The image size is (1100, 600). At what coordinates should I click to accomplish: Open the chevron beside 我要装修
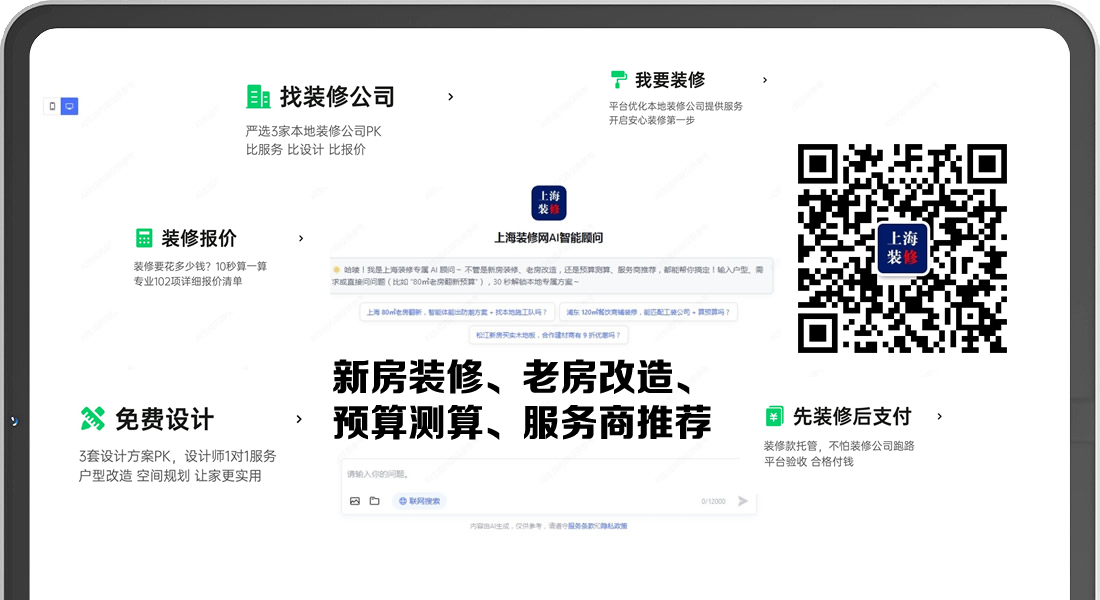point(765,80)
